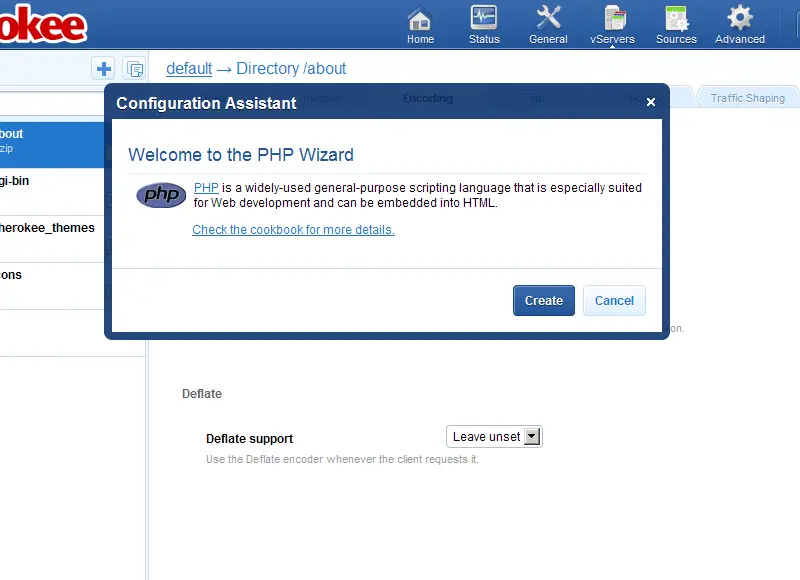Follow the default vserver breadcrumb link
This screenshot has width=800, height=580.
[189, 68]
